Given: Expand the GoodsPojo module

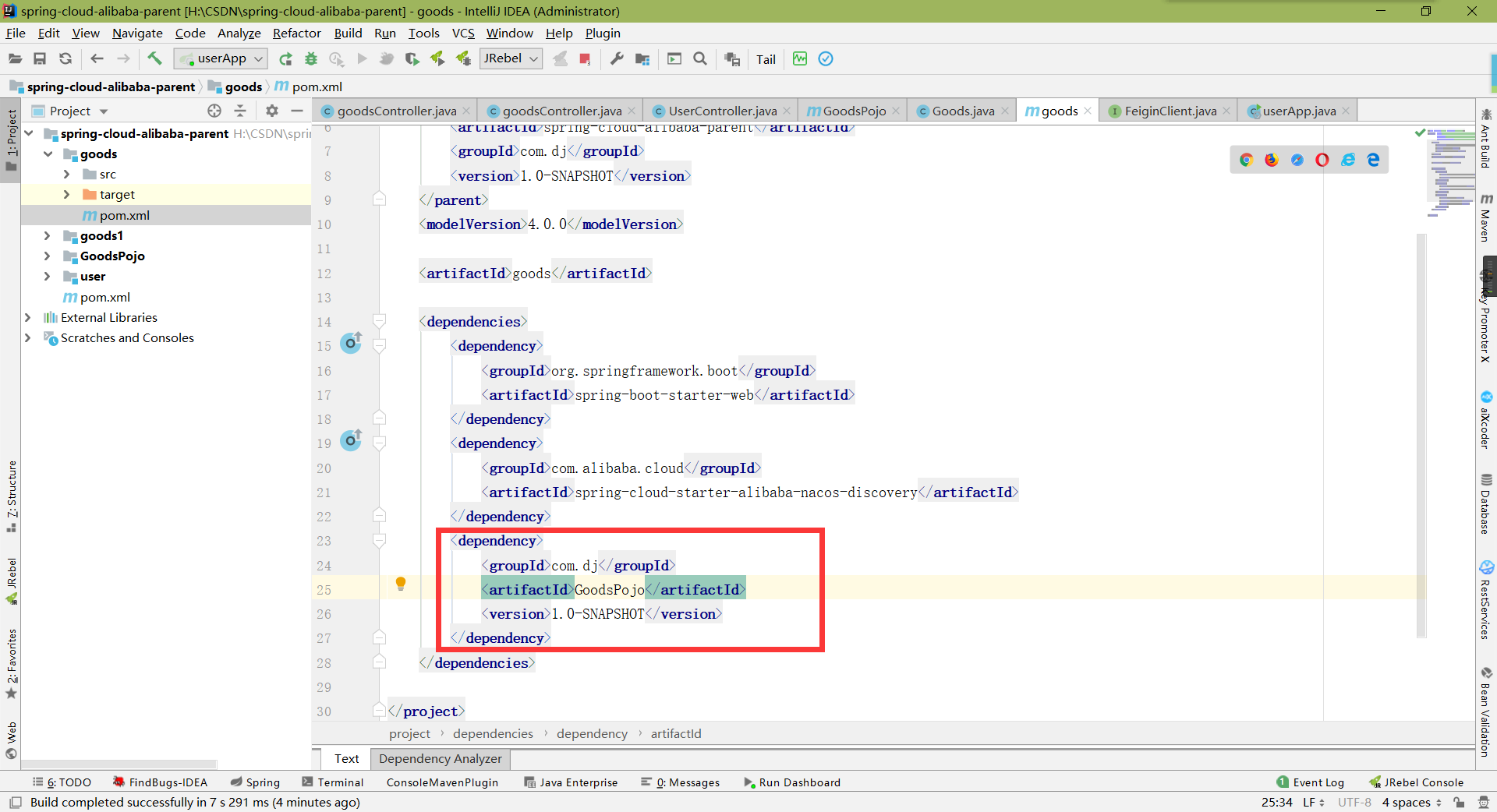Looking at the screenshot, I should coord(48,256).
